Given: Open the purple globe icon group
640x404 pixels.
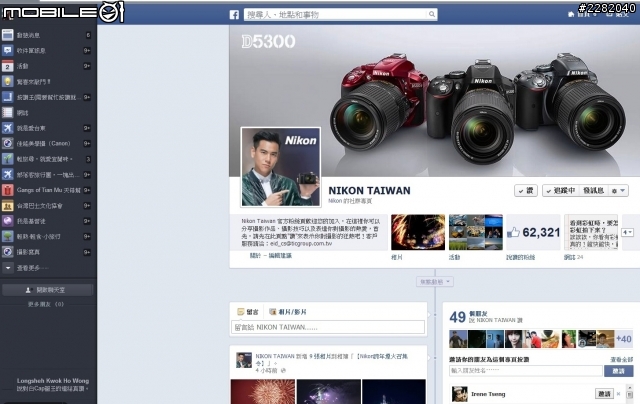Looking at the screenshot, I should coord(7,221).
